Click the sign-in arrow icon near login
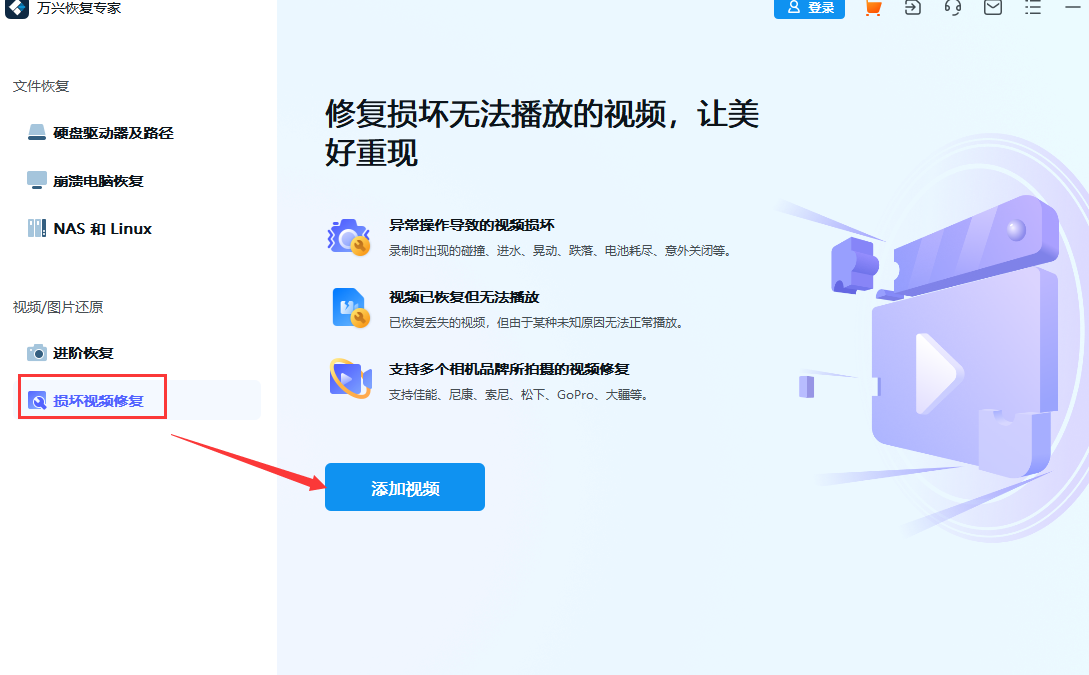 (x=912, y=9)
